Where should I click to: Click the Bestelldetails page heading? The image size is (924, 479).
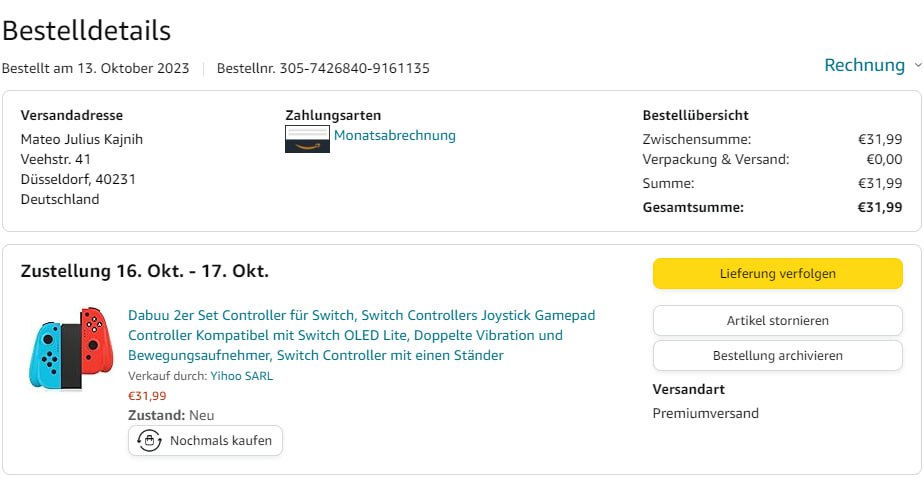coord(86,31)
